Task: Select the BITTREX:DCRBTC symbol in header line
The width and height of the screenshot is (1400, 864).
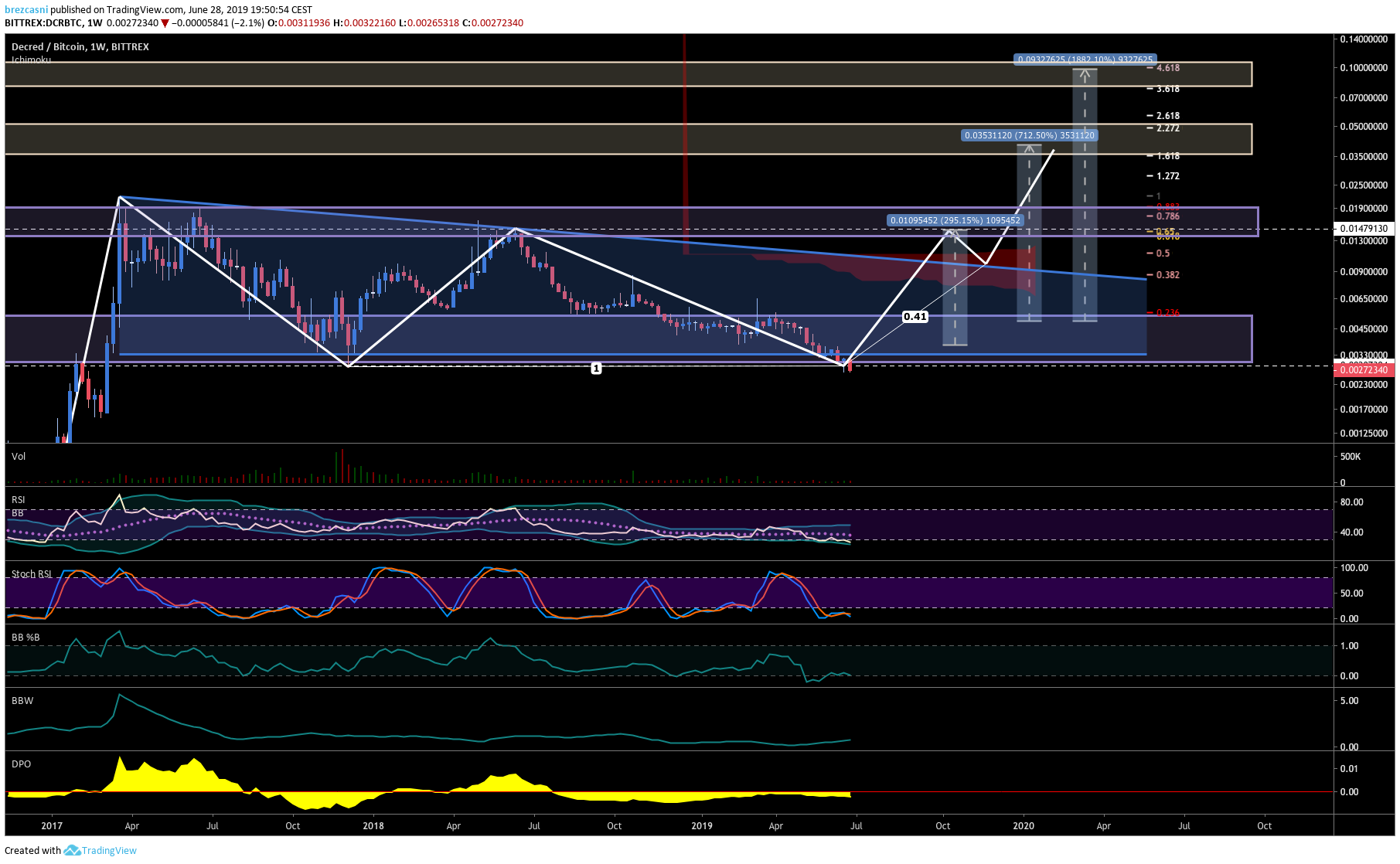Action: 44,23
